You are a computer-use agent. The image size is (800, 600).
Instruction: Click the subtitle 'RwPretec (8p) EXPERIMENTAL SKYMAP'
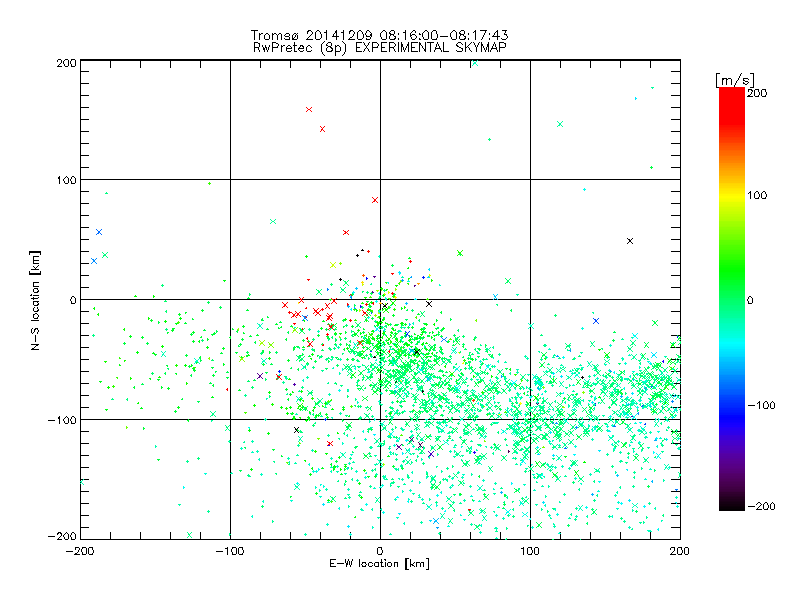[380, 48]
